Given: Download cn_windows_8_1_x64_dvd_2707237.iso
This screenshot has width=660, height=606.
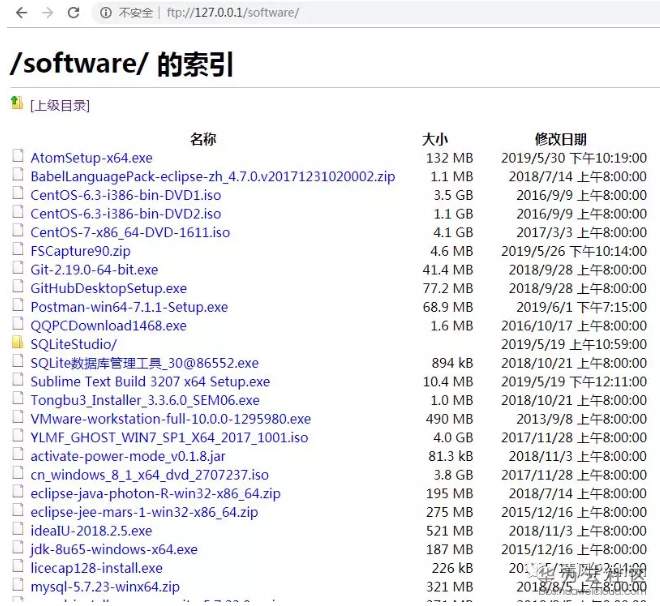Looking at the screenshot, I should click(149, 475).
